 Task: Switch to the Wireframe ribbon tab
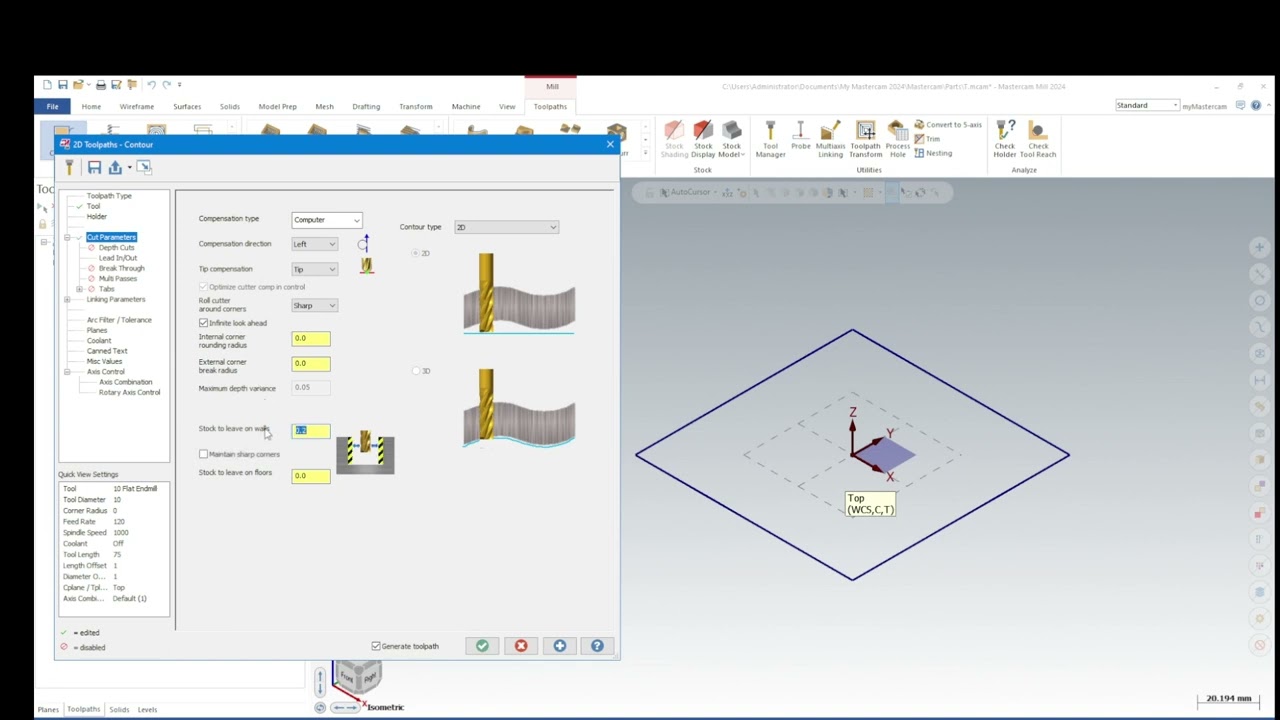coord(137,106)
